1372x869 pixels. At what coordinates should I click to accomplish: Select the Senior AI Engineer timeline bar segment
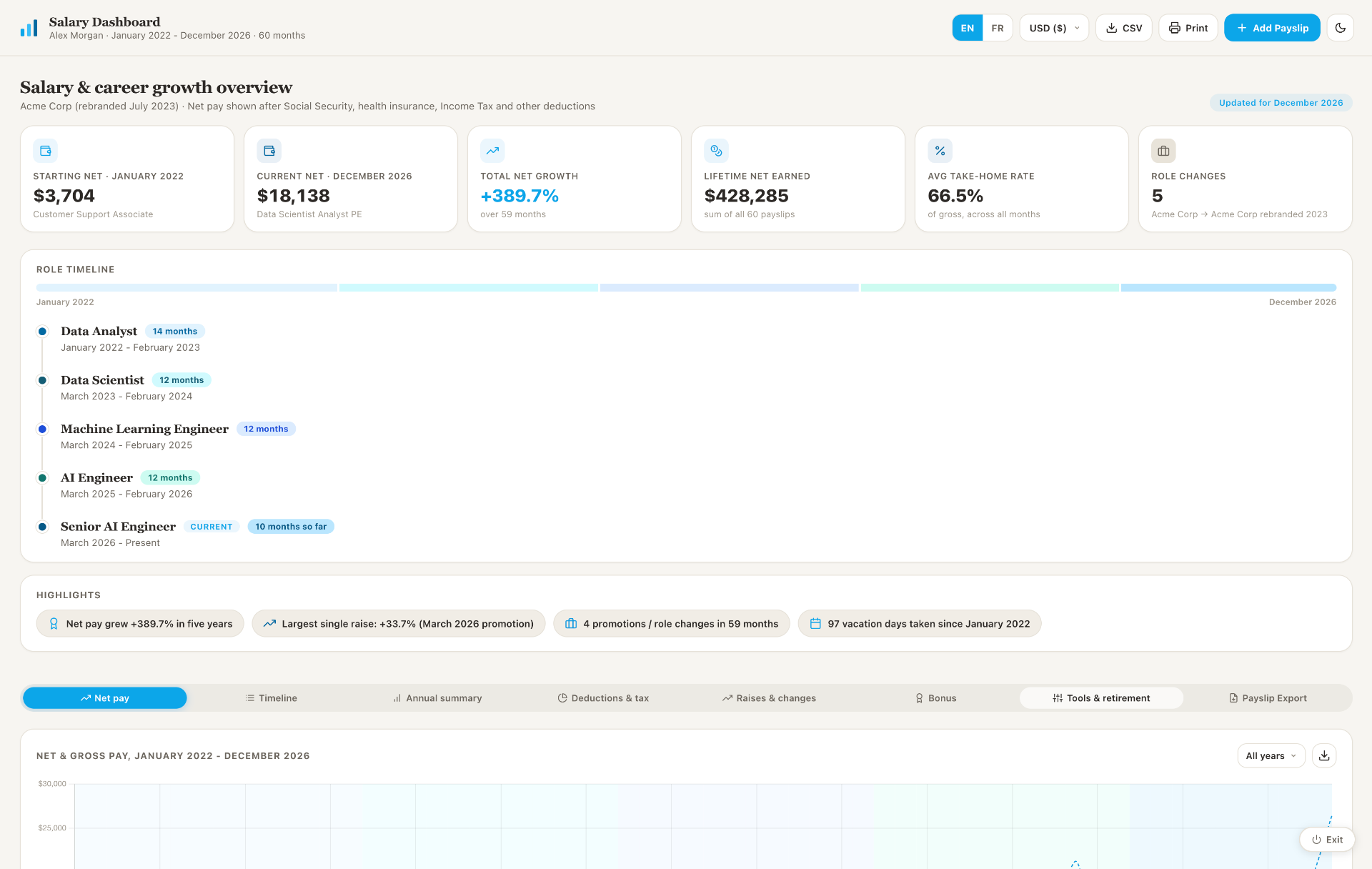click(x=1228, y=288)
